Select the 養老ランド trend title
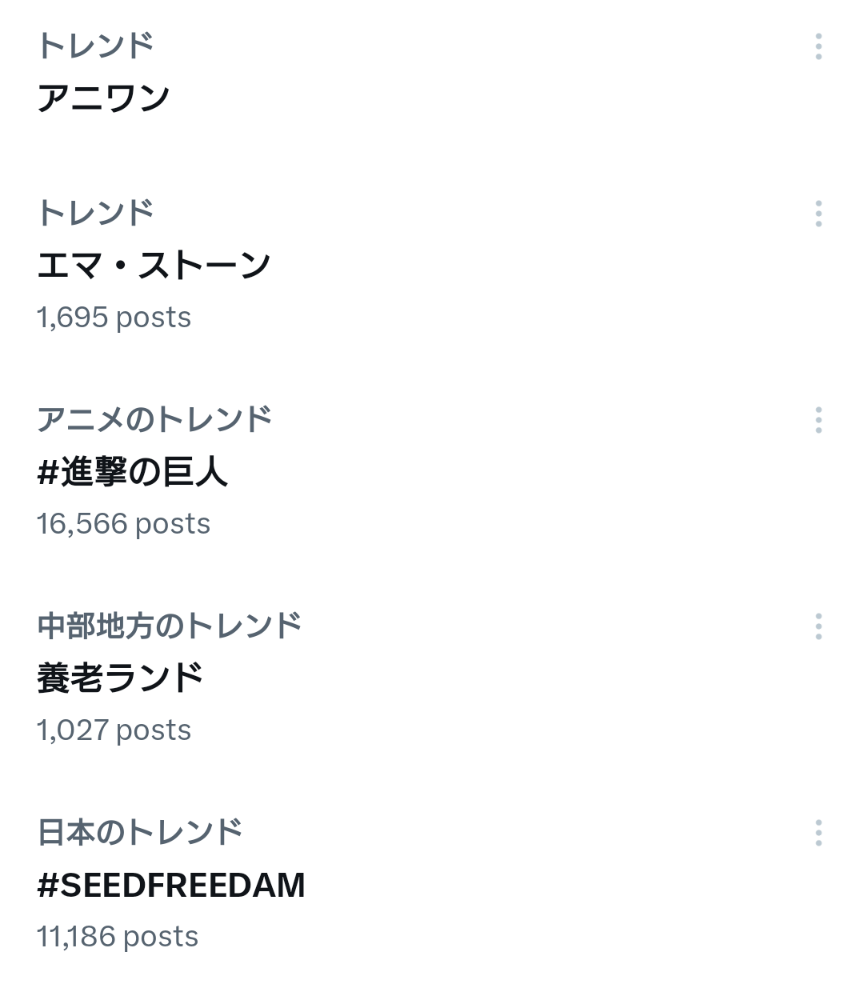This screenshot has height=991, width=864. coord(120,679)
